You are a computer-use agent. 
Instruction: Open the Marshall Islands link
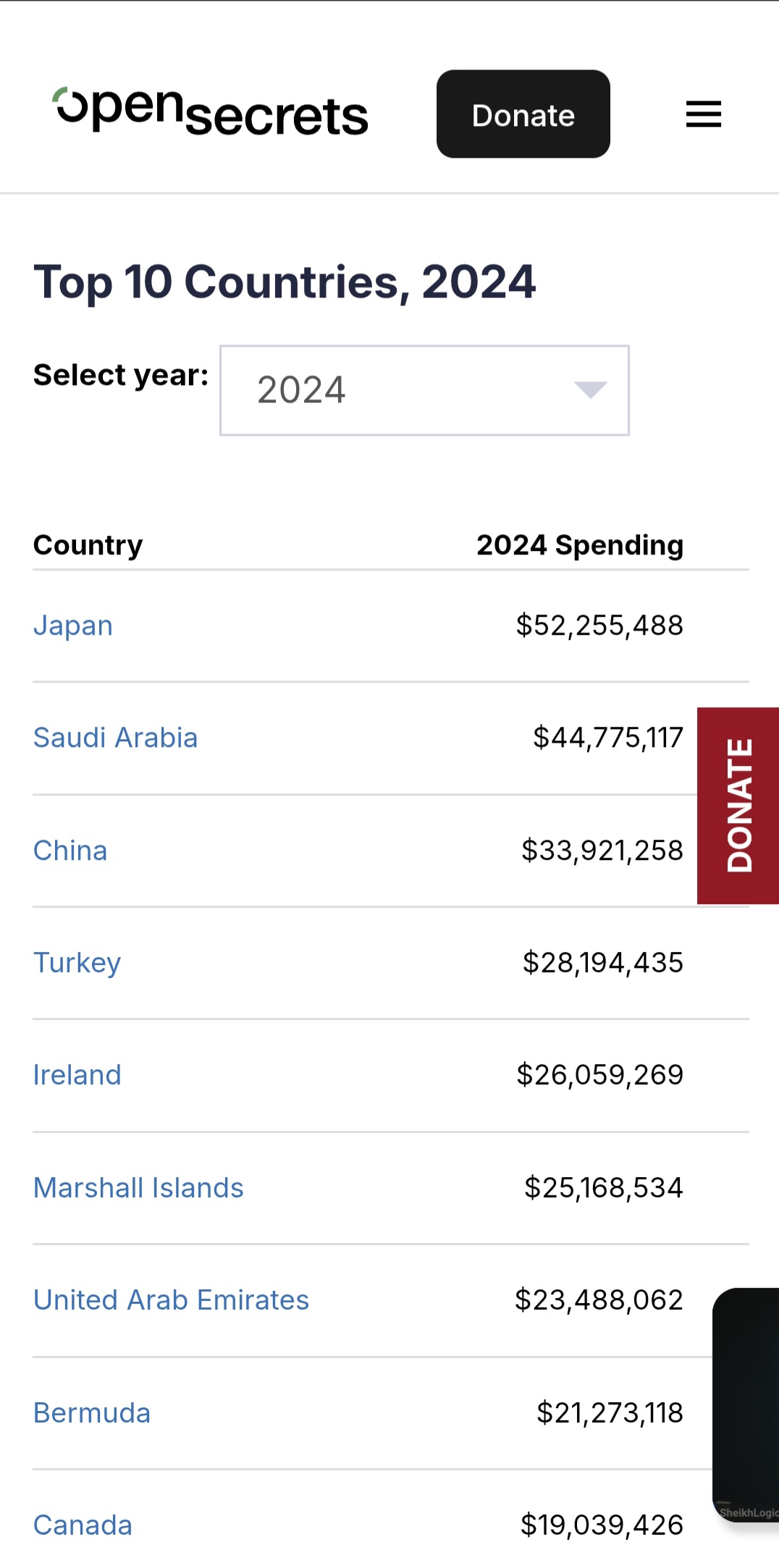click(138, 1188)
